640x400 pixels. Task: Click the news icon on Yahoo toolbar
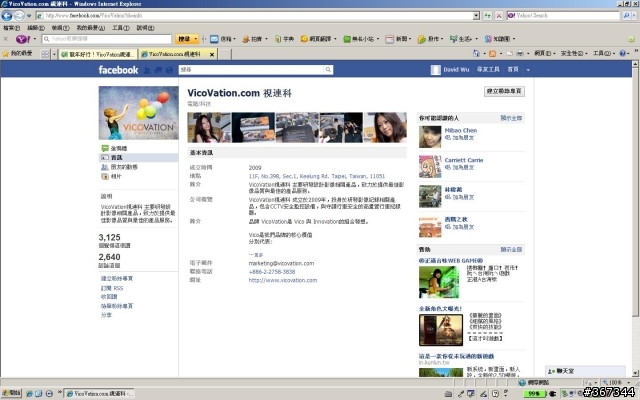click(x=390, y=39)
